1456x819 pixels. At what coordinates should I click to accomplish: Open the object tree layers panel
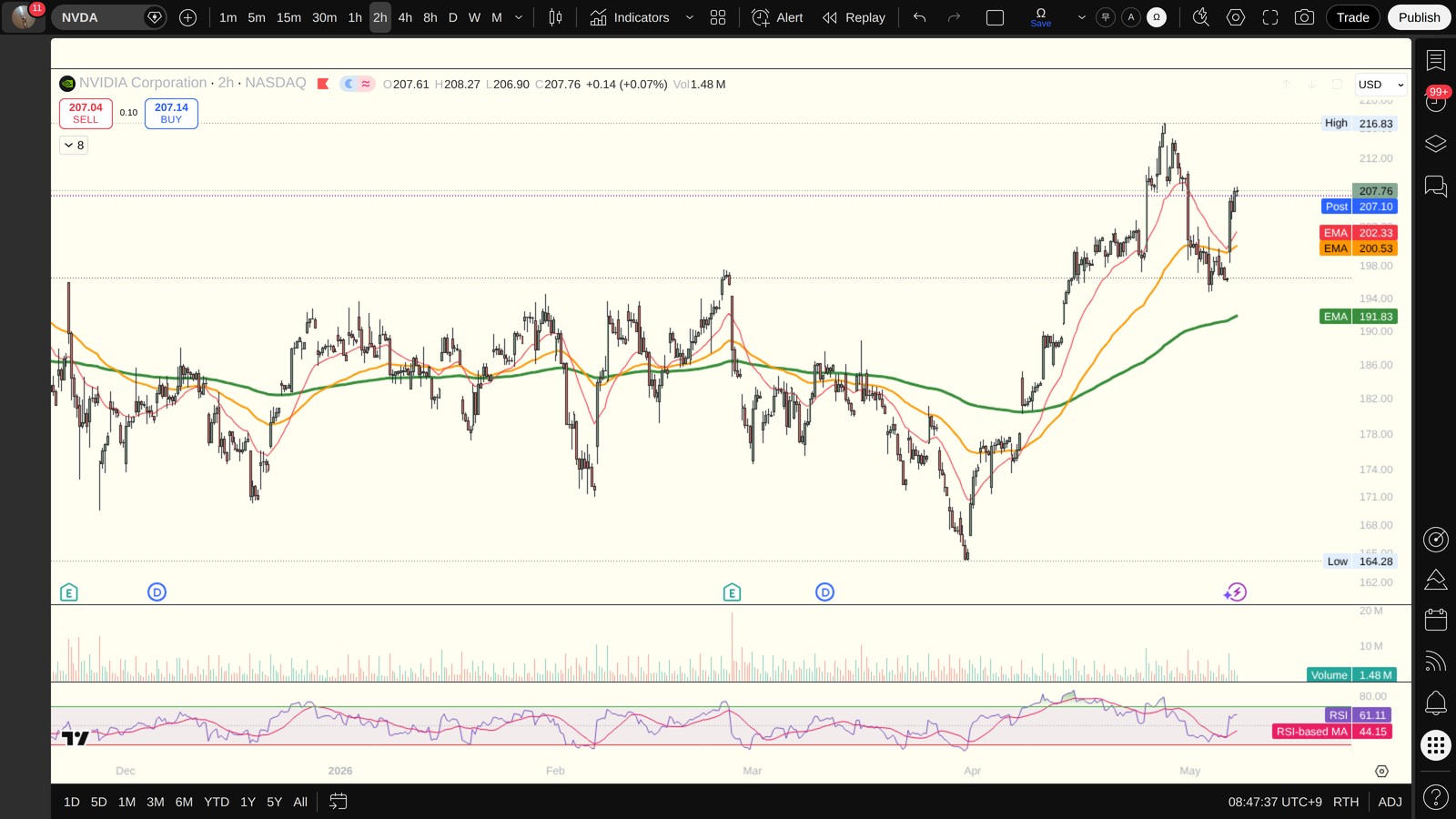coord(1436,144)
